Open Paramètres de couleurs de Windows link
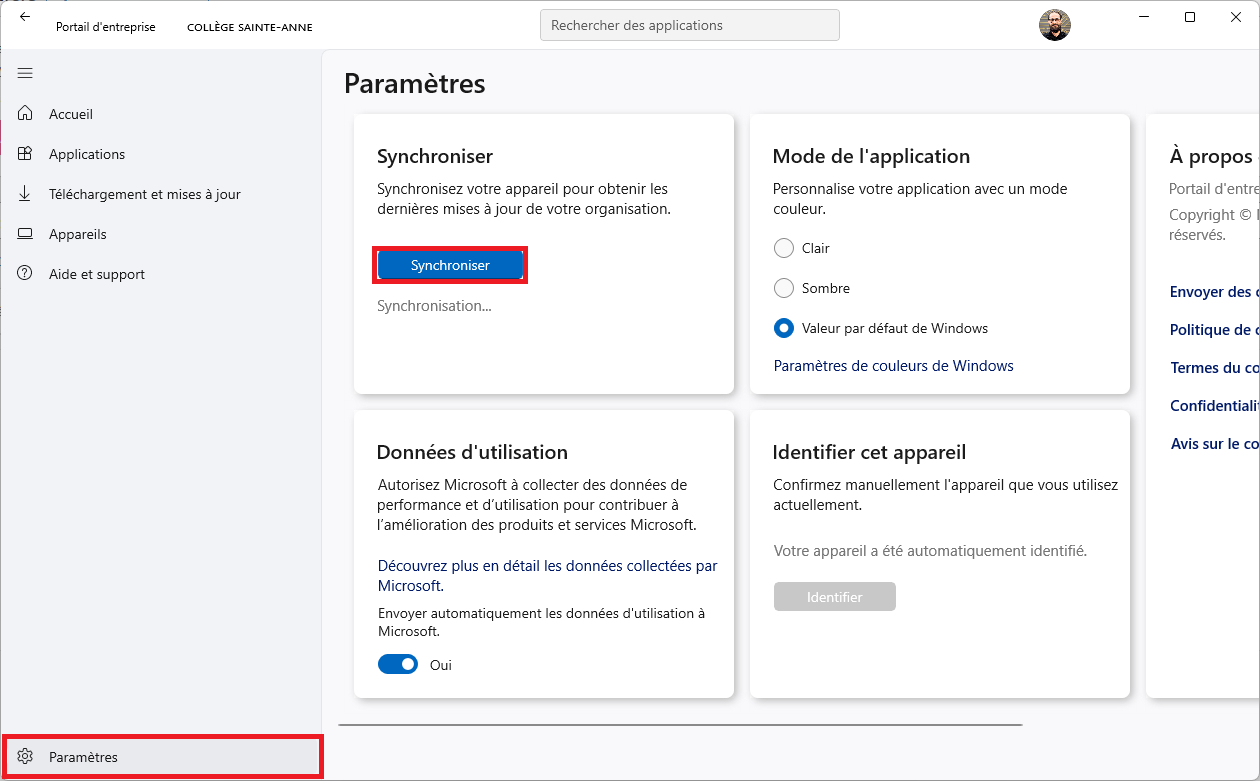The image size is (1260, 781). point(893,366)
